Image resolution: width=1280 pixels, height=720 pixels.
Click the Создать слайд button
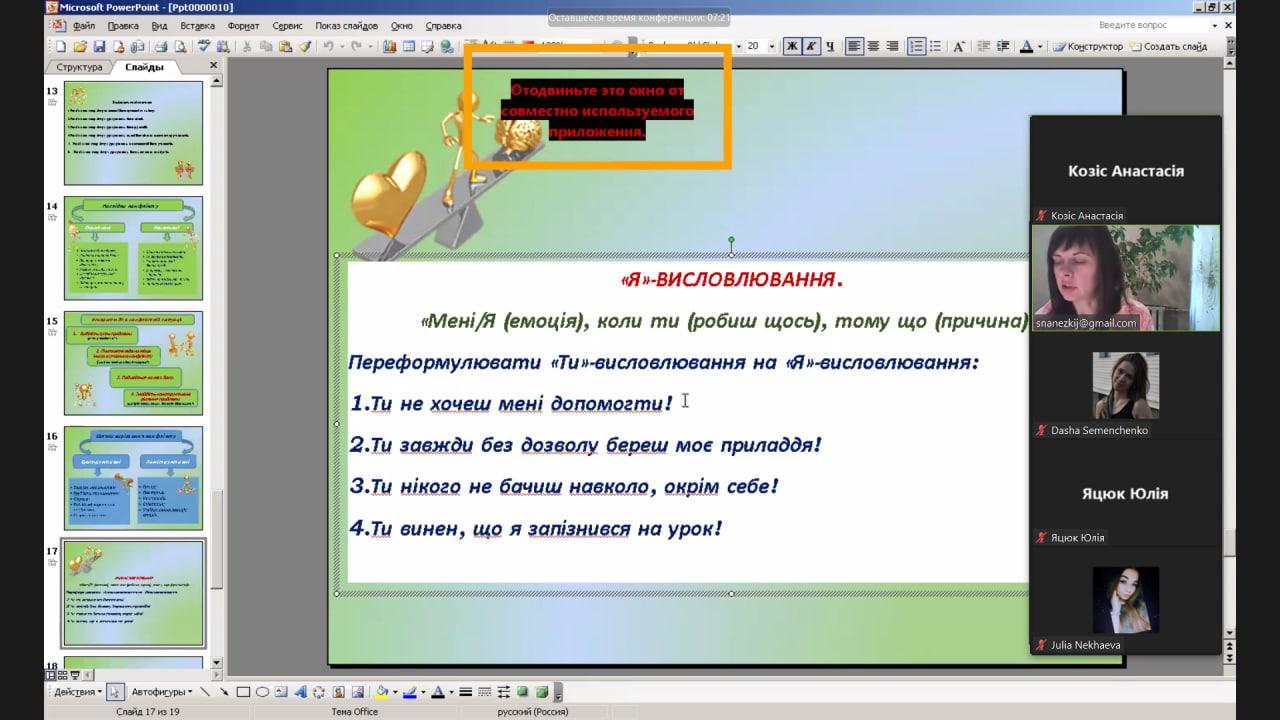(x=1169, y=46)
